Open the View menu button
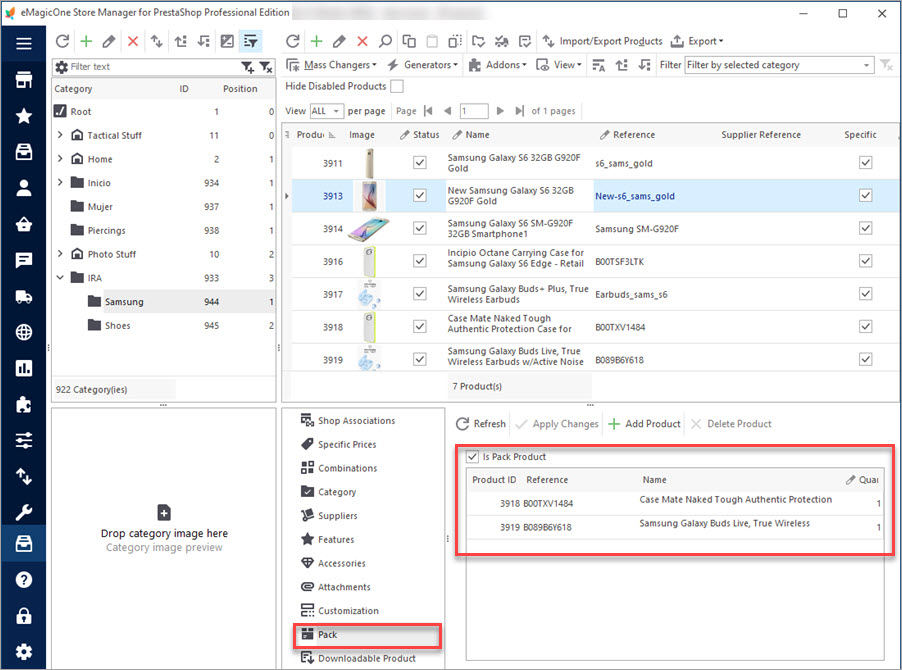Viewport: 902px width, 670px height. tap(559, 65)
